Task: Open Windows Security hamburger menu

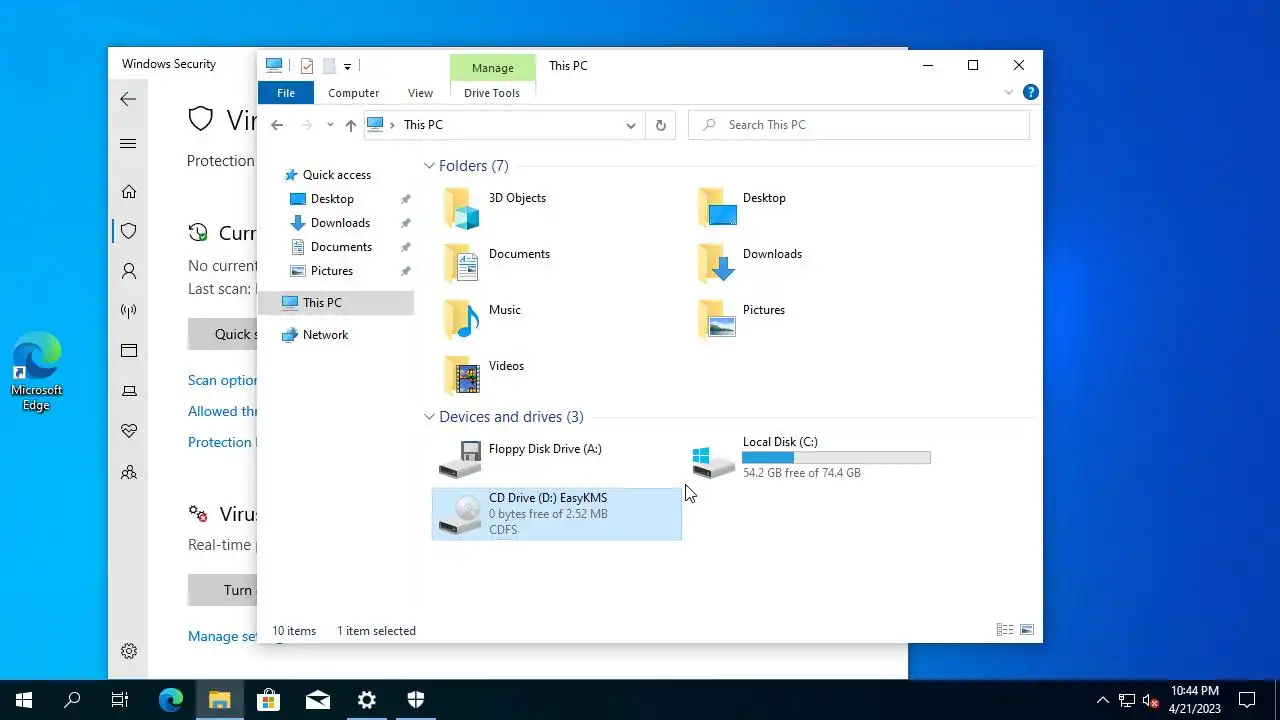Action: 128,144
